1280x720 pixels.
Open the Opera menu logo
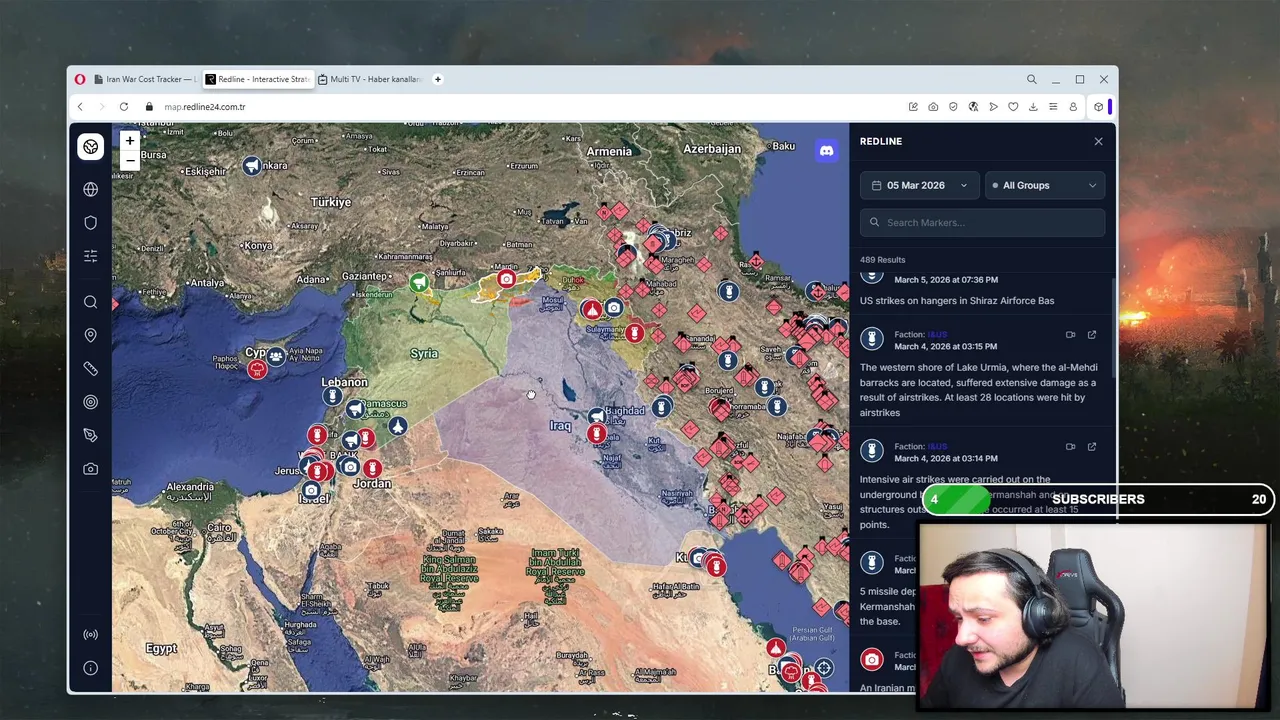(80, 79)
